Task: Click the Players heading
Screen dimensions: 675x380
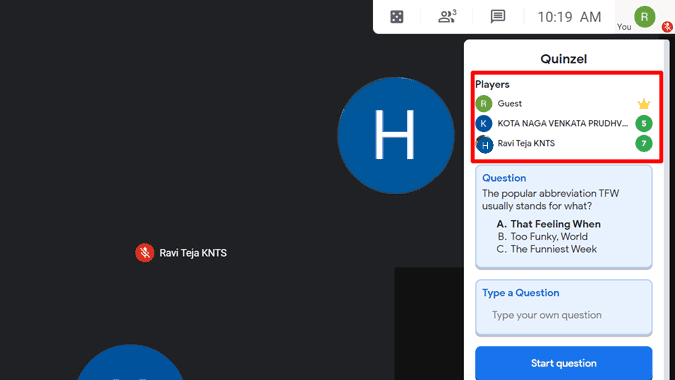Action: click(492, 84)
